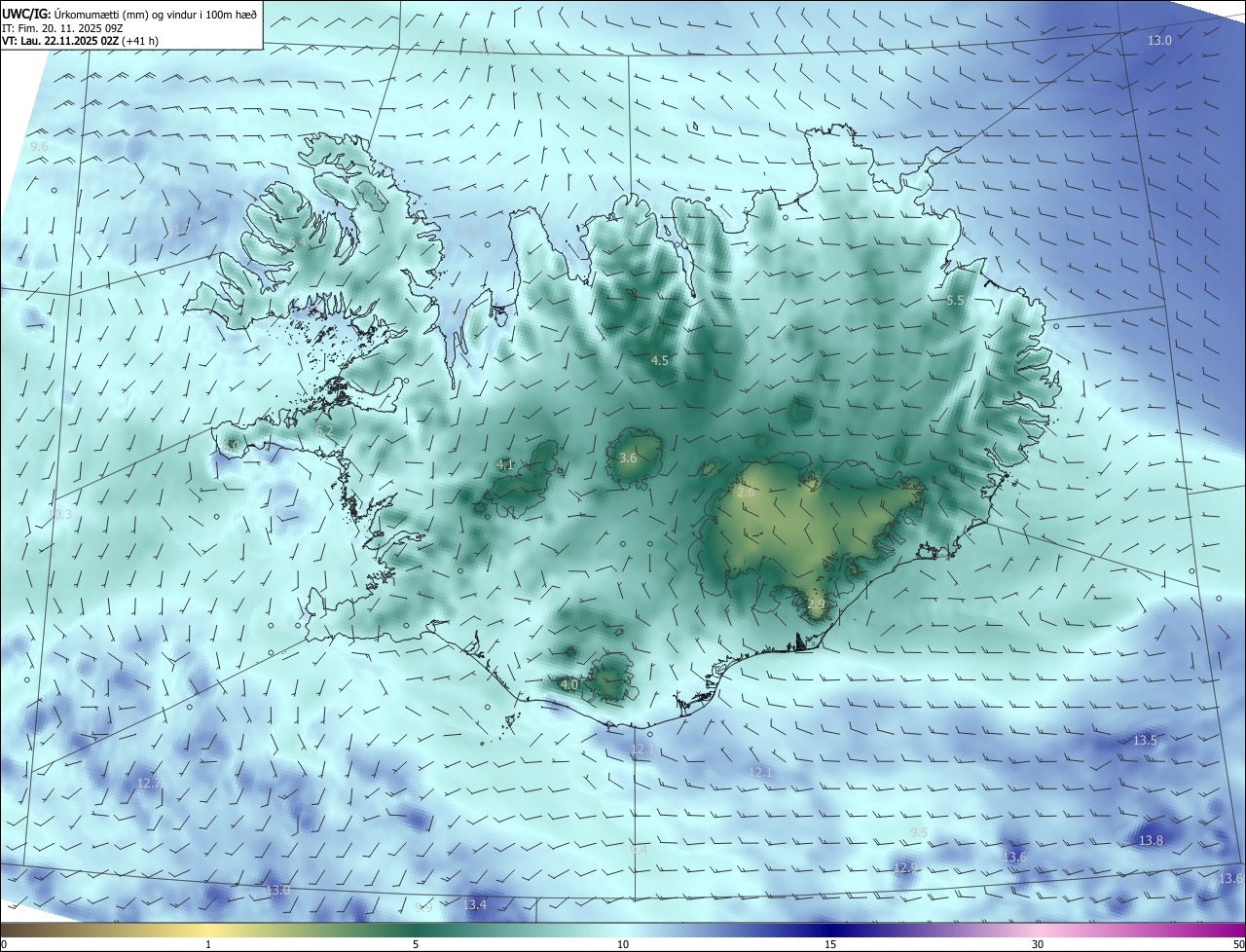Click the UWC/IG Úrkomumætti title text
The height and width of the screenshot is (952, 1246).
[129, 14]
